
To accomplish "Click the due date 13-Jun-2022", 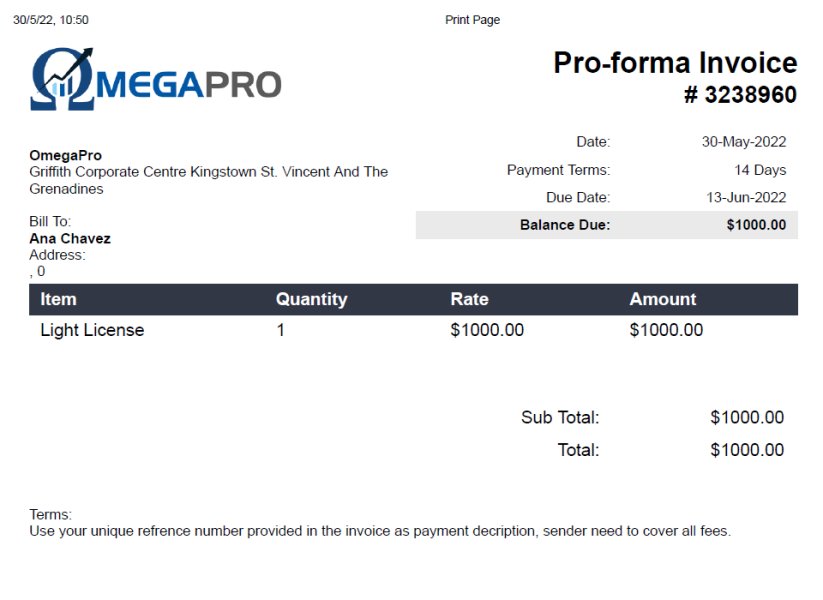I will pyautogui.click(x=744, y=197).
